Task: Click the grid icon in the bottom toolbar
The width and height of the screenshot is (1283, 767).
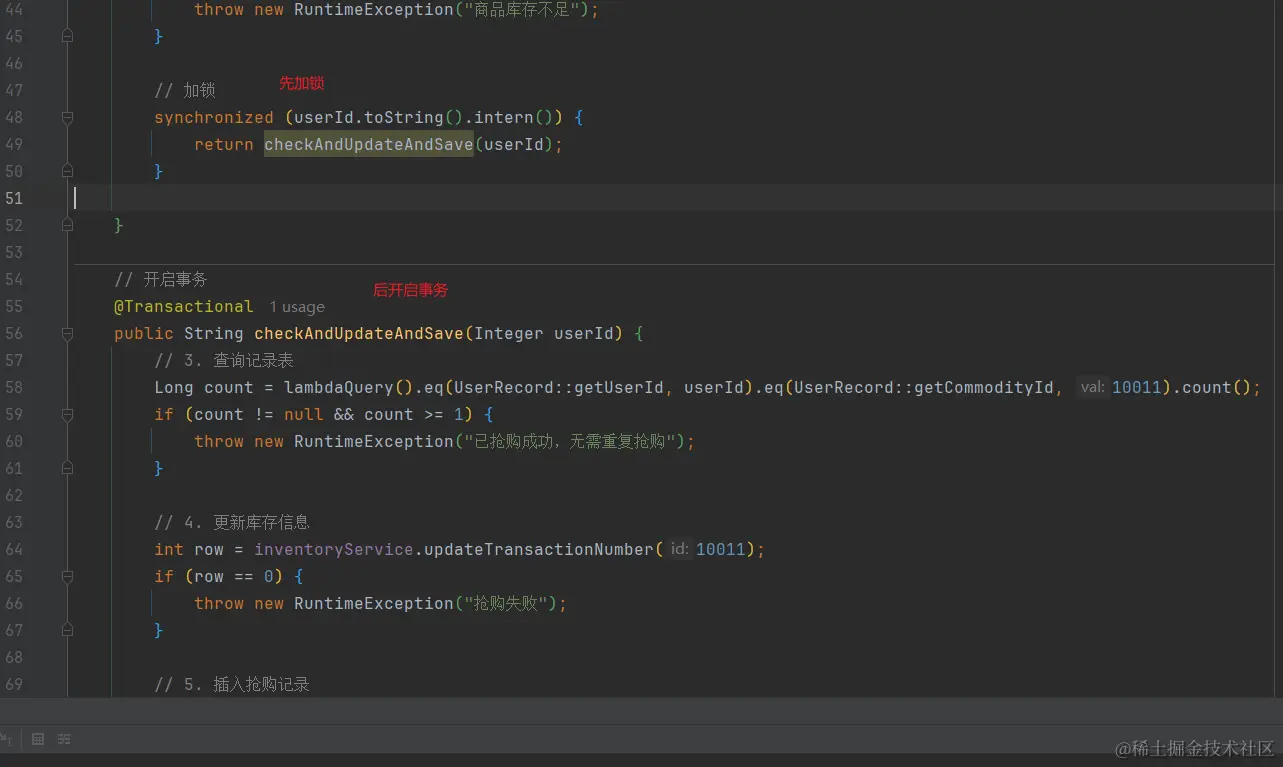Action: point(38,739)
